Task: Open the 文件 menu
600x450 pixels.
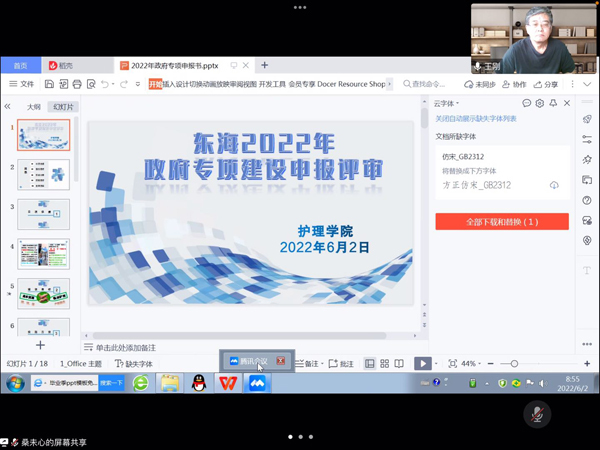Action: (x=22, y=84)
